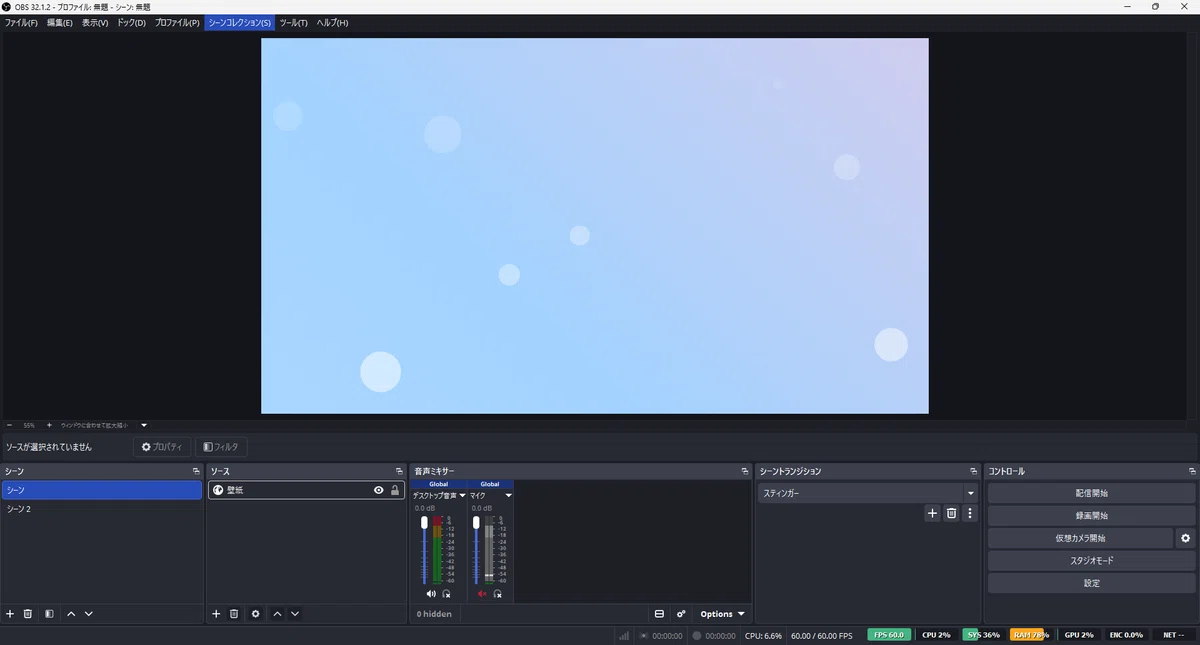Open virtual camera settings gear icon
This screenshot has height=645, width=1200.
pyautogui.click(x=1186, y=538)
